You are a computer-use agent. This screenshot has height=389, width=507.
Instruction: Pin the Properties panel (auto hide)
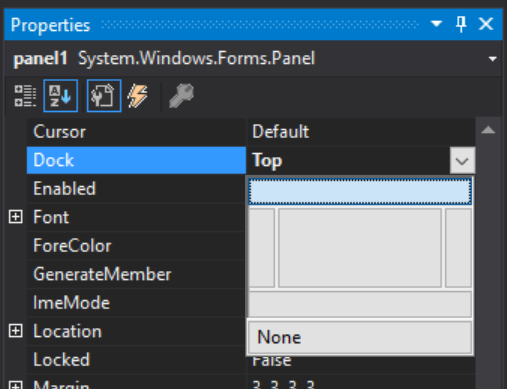461,24
